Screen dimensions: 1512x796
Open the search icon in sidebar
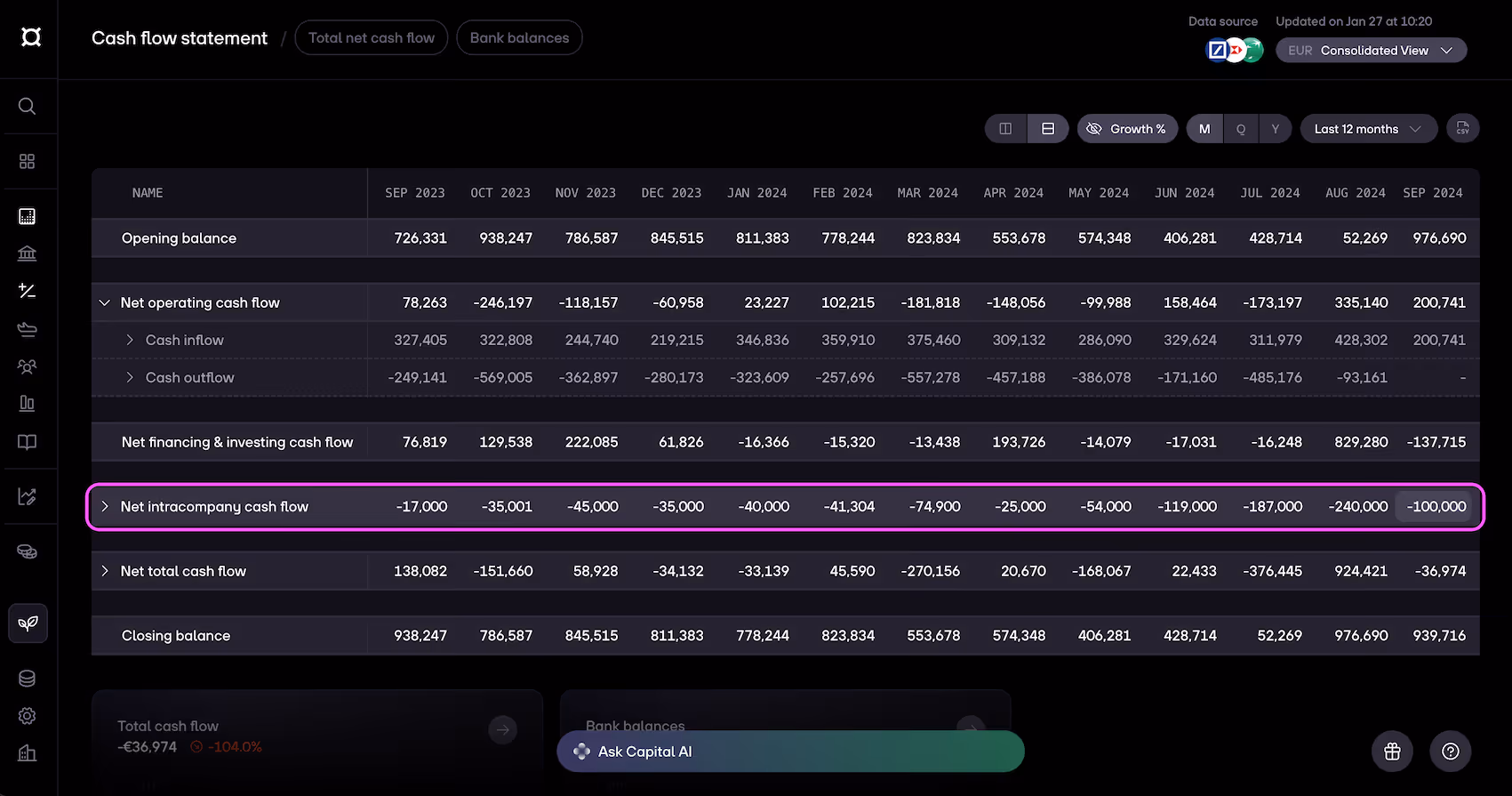pyautogui.click(x=28, y=106)
